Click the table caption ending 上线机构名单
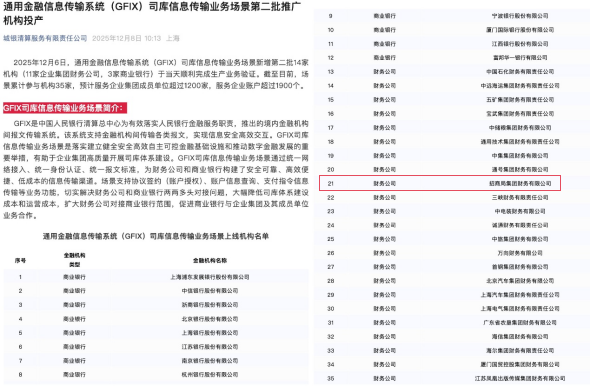 pyautogui.click(x=156, y=236)
